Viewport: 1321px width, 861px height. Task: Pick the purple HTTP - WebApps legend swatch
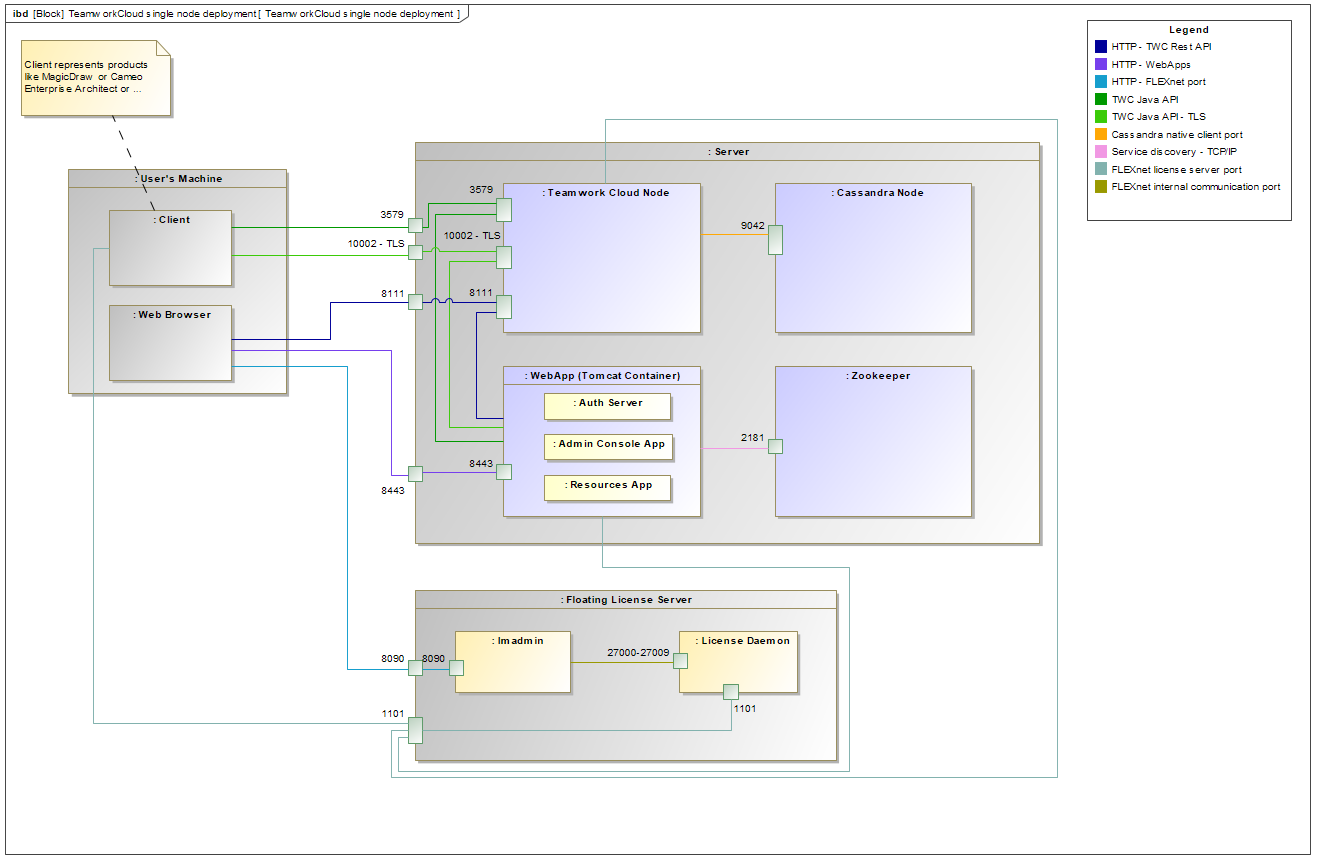pos(1101,64)
